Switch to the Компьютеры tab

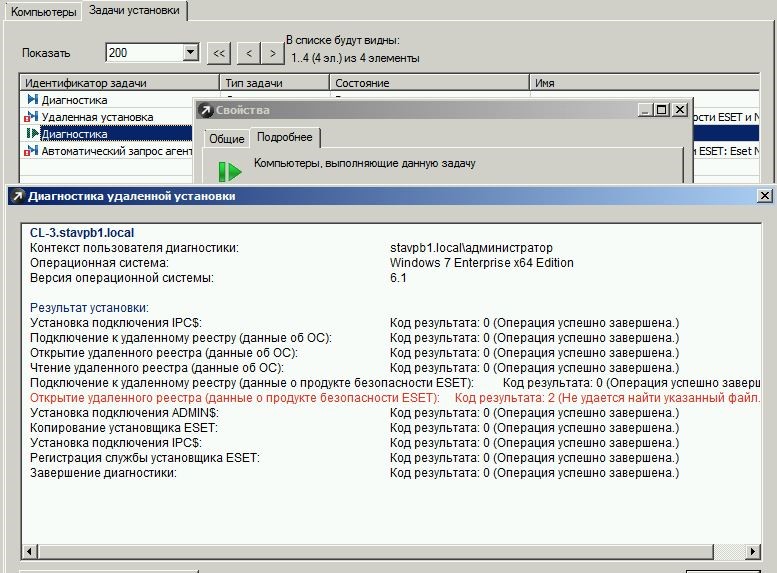(x=43, y=11)
